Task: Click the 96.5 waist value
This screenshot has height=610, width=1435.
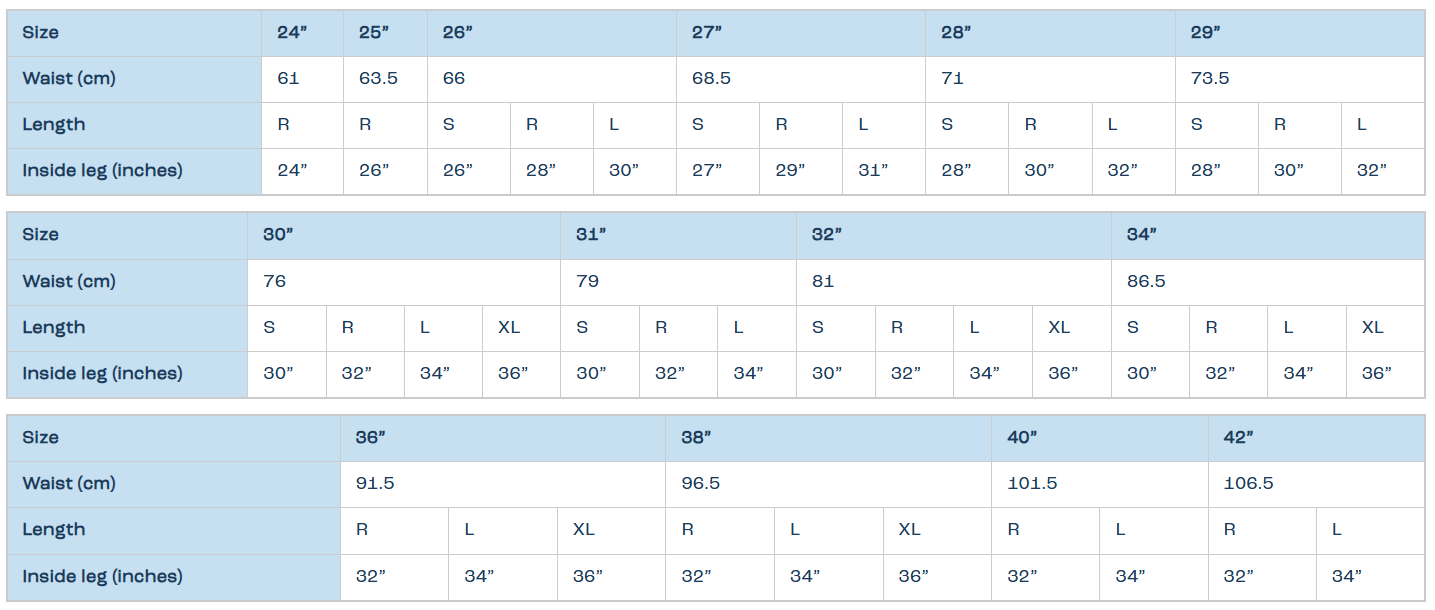Action: pyautogui.click(x=701, y=483)
